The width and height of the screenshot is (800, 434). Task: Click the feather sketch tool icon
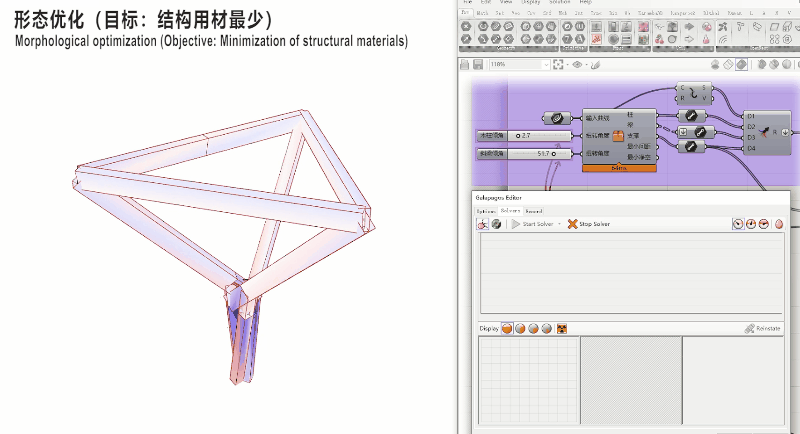(x=595, y=65)
